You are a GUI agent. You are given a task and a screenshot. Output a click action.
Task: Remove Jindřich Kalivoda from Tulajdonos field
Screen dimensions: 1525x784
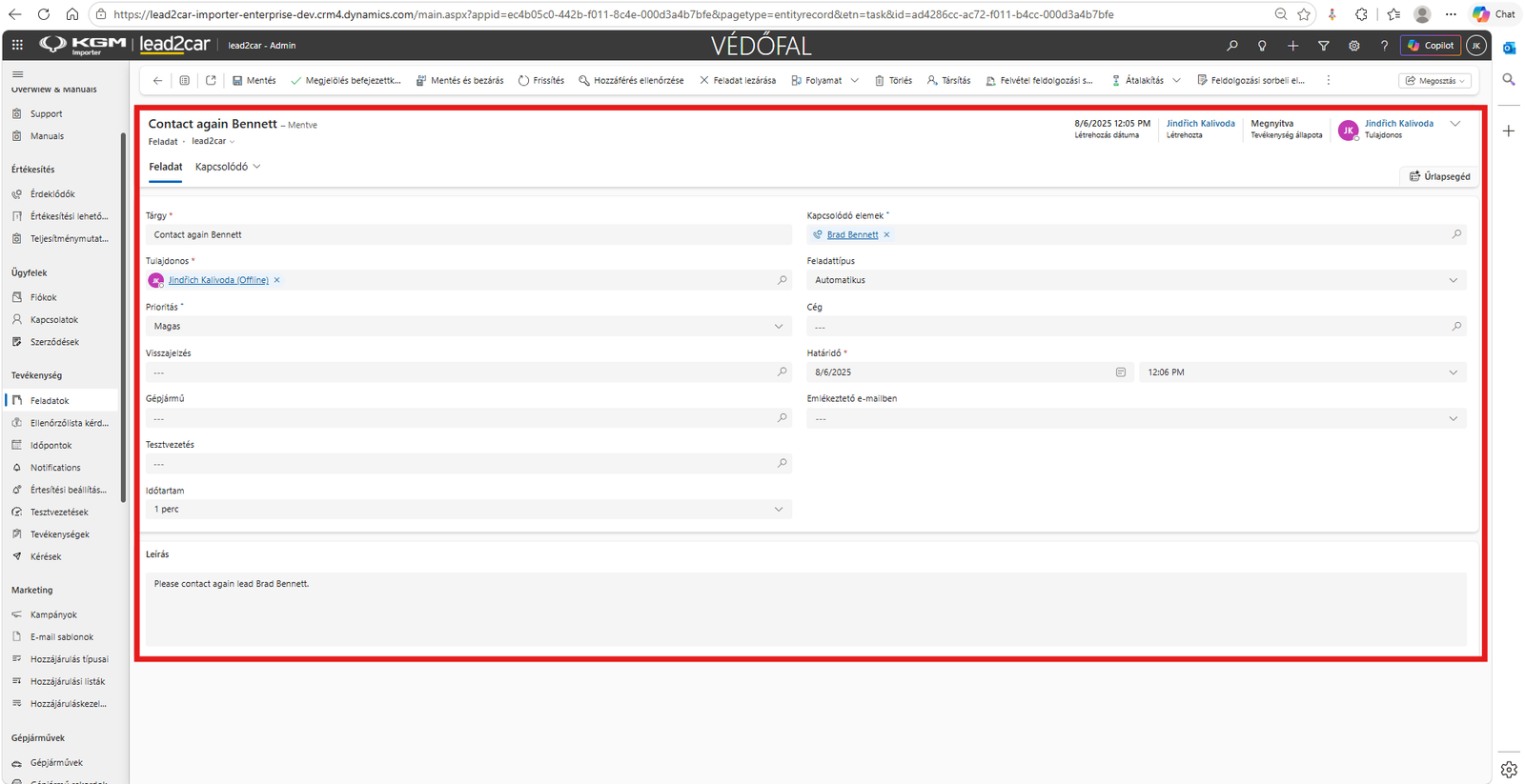pos(277,280)
